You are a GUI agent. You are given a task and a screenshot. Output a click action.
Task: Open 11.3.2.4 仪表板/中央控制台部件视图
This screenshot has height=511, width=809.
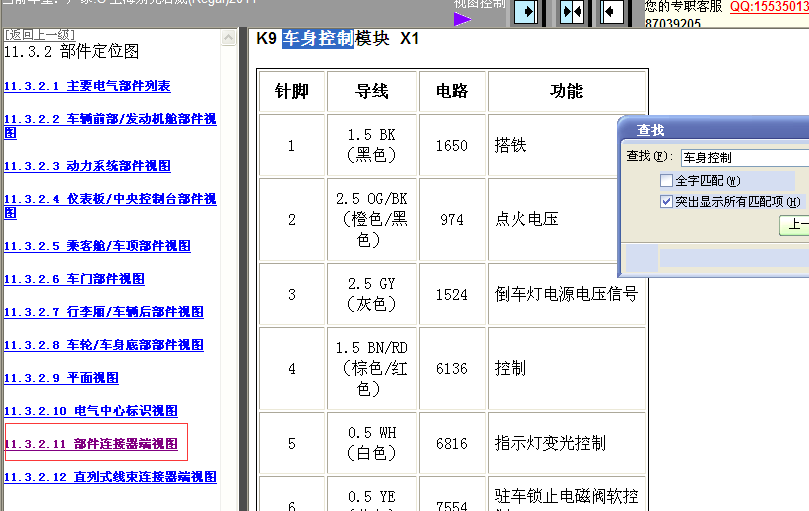click(110, 205)
